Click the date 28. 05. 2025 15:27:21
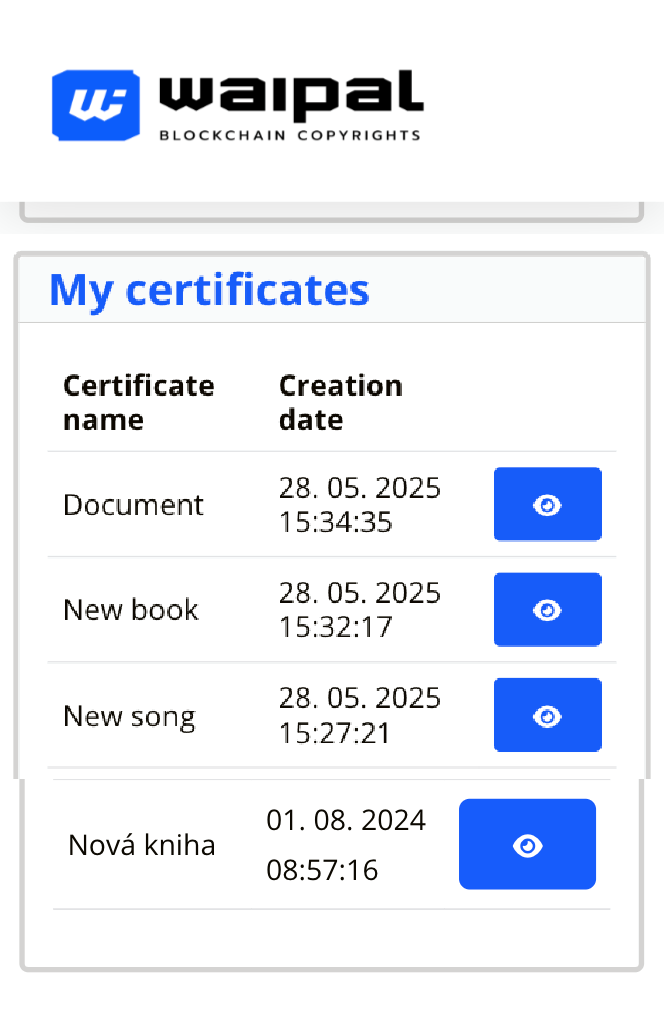The width and height of the screenshot is (664, 1022). (360, 716)
